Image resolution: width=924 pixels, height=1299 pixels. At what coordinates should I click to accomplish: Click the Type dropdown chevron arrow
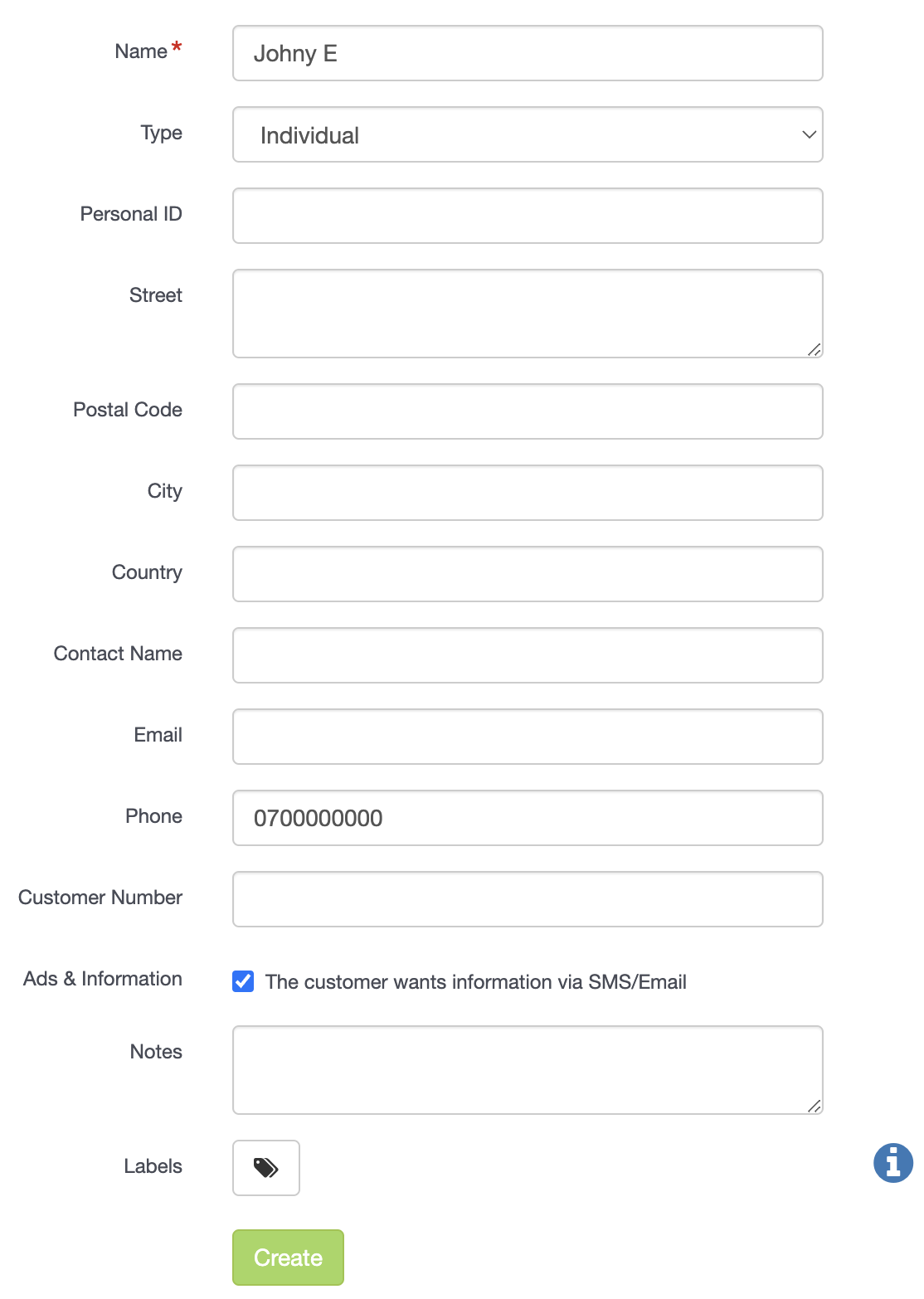tap(809, 134)
